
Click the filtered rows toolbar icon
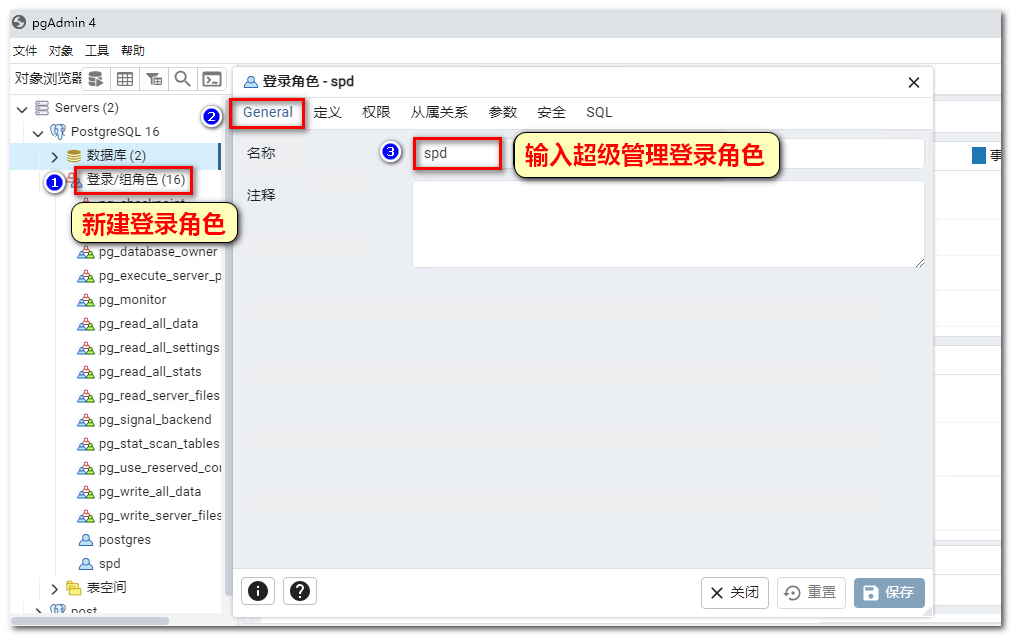point(154,79)
